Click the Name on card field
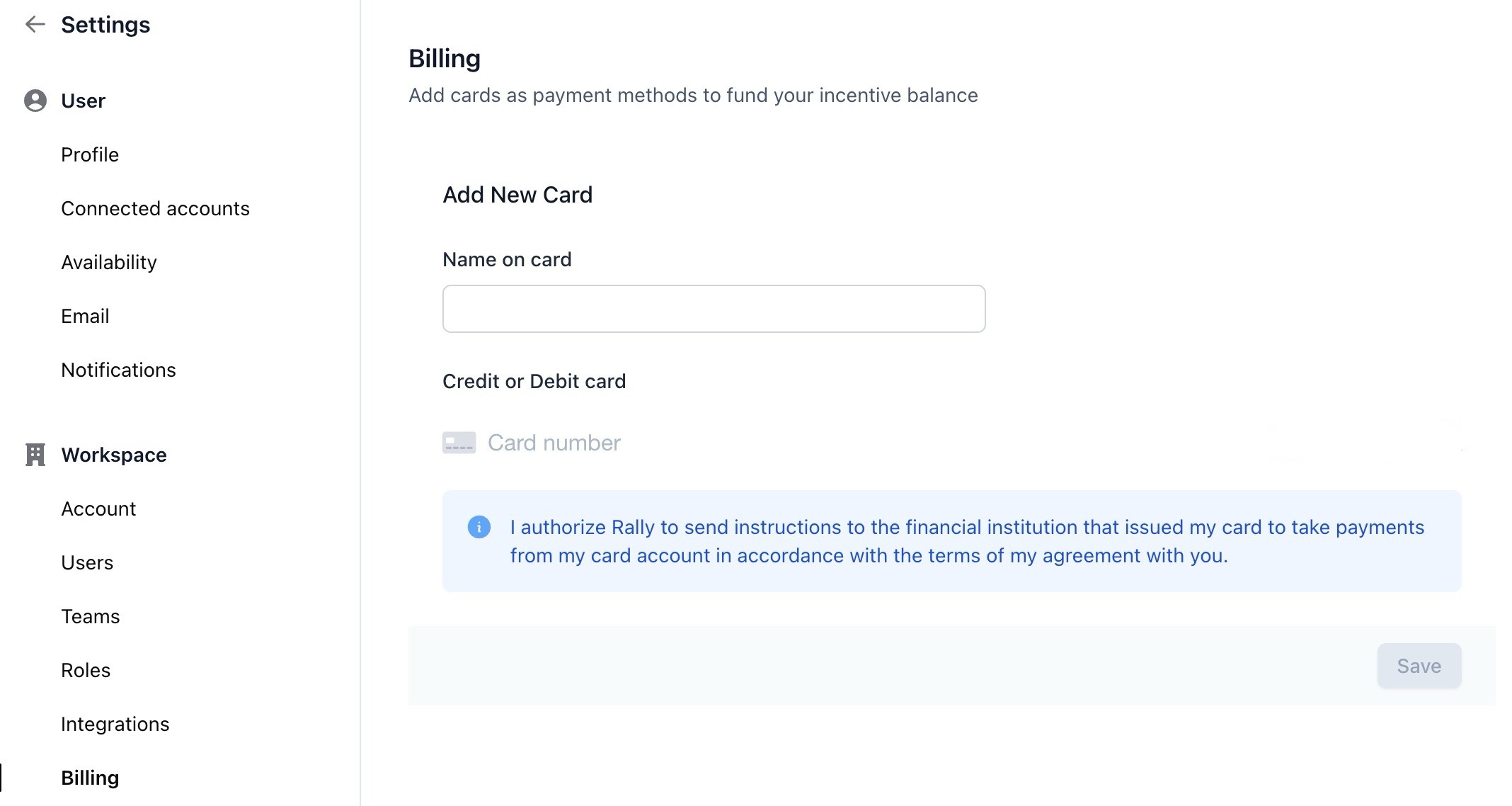The height and width of the screenshot is (806, 1512). (x=714, y=309)
